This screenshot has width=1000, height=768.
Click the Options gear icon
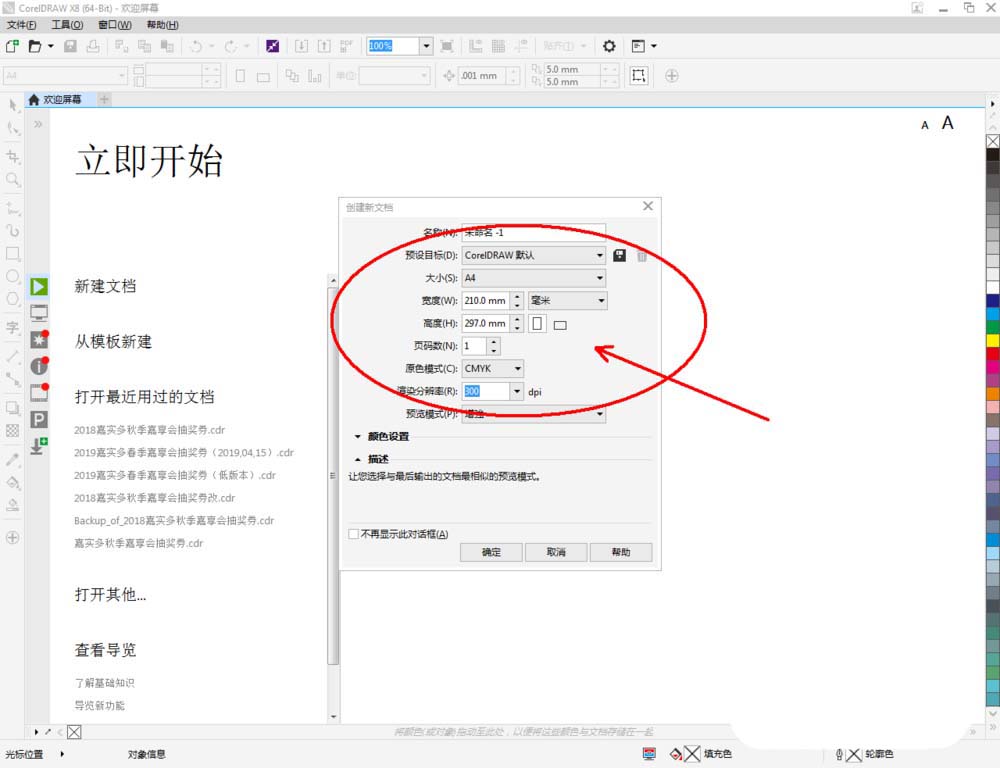pyautogui.click(x=609, y=46)
